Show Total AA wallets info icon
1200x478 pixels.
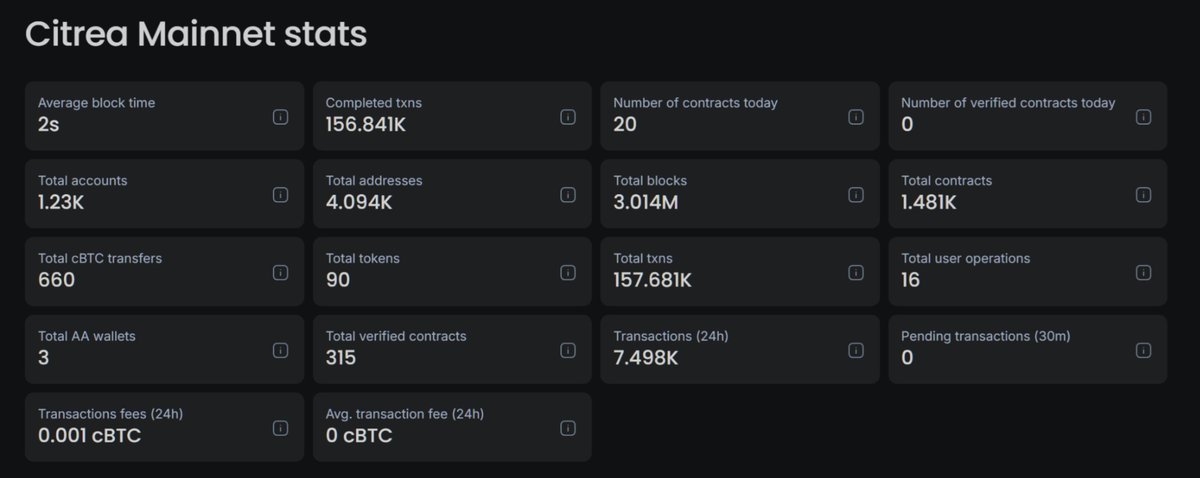pyautogui.click(x=280, y=350)
